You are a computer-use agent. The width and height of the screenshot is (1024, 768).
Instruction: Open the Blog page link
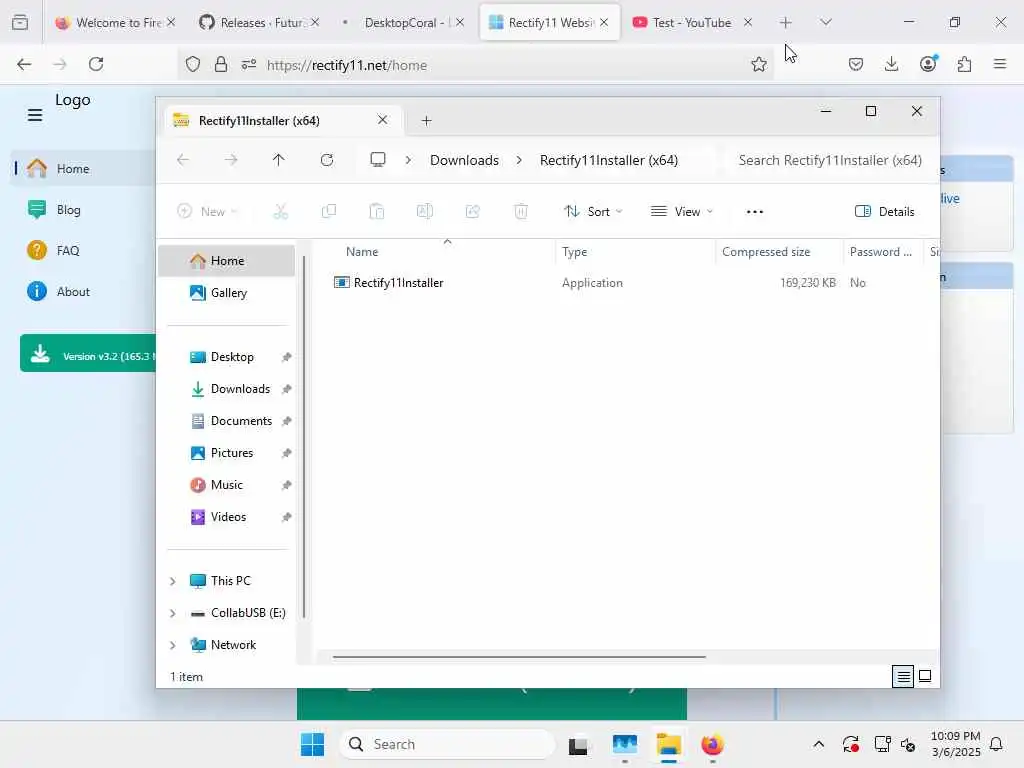(x=69, y=210)
